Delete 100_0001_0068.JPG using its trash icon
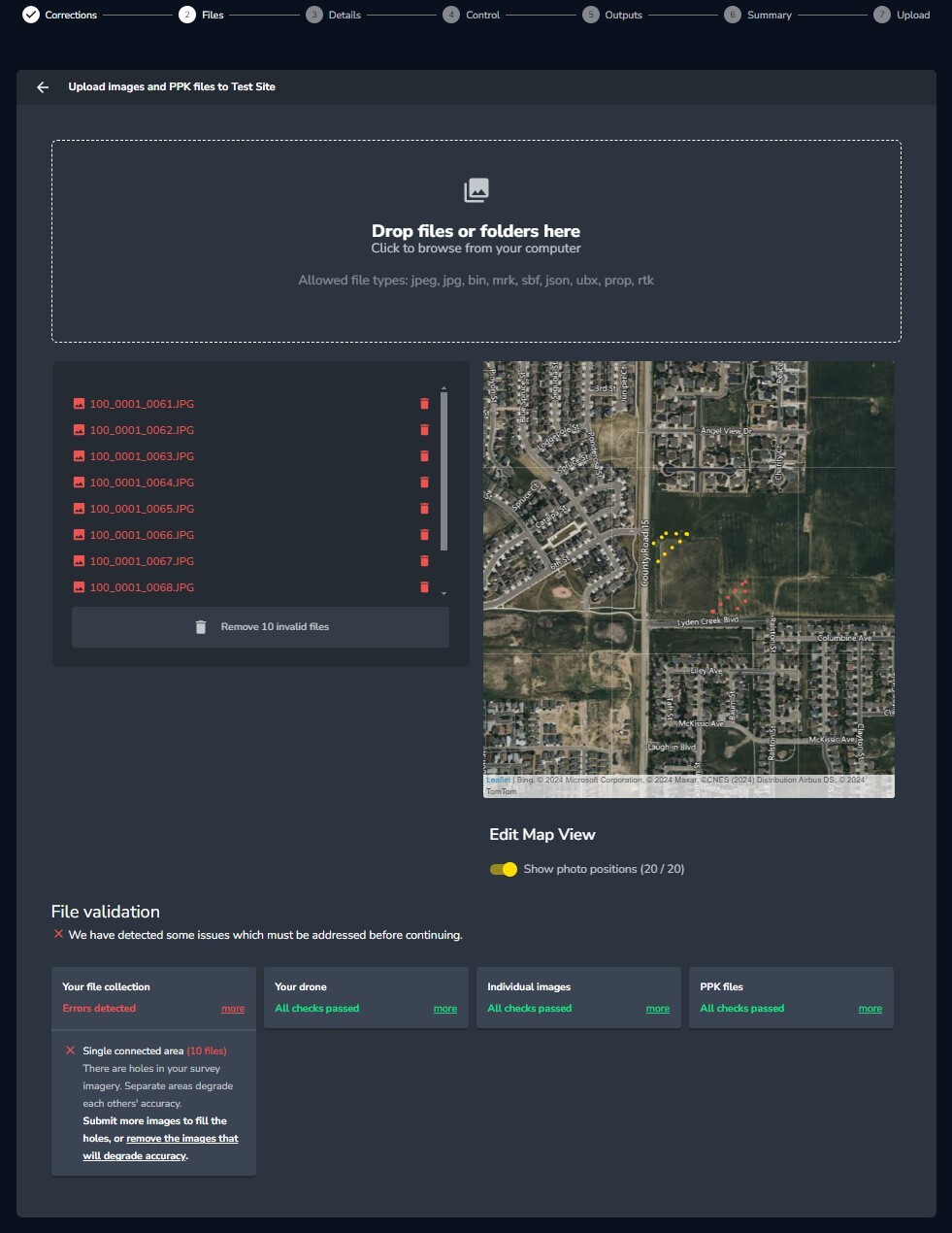Viewport: 952px width, 1233px height. pyautogui.click(x=424, y=586)
